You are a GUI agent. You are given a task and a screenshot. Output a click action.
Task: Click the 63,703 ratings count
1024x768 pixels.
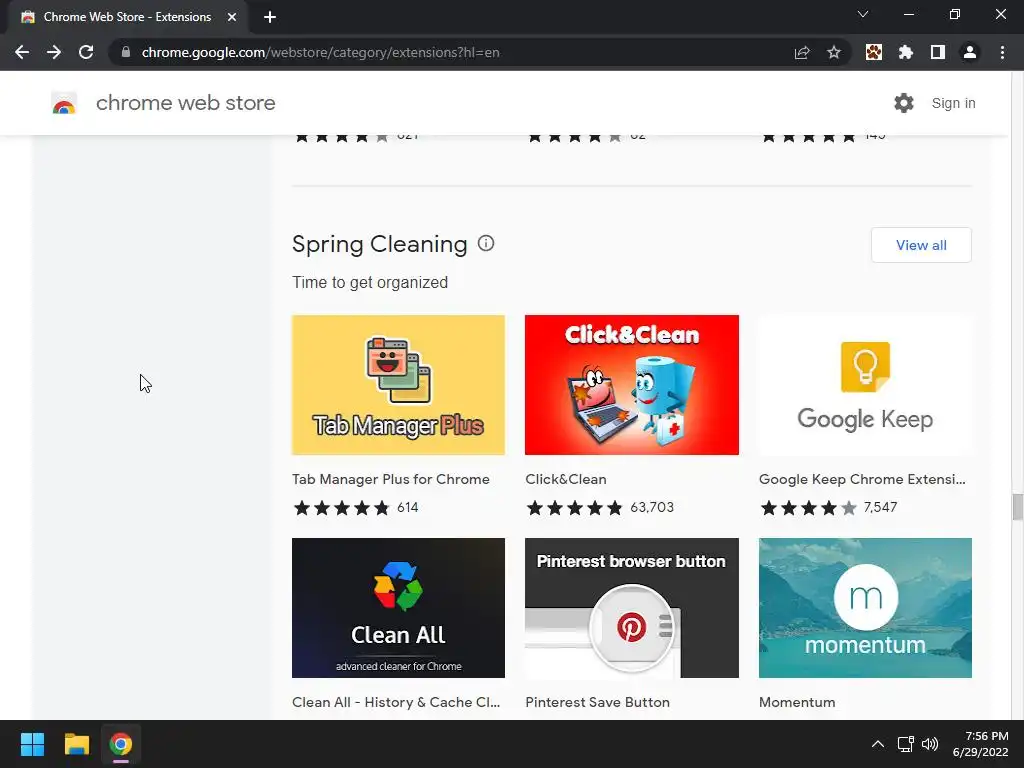(x=652, y=507)
